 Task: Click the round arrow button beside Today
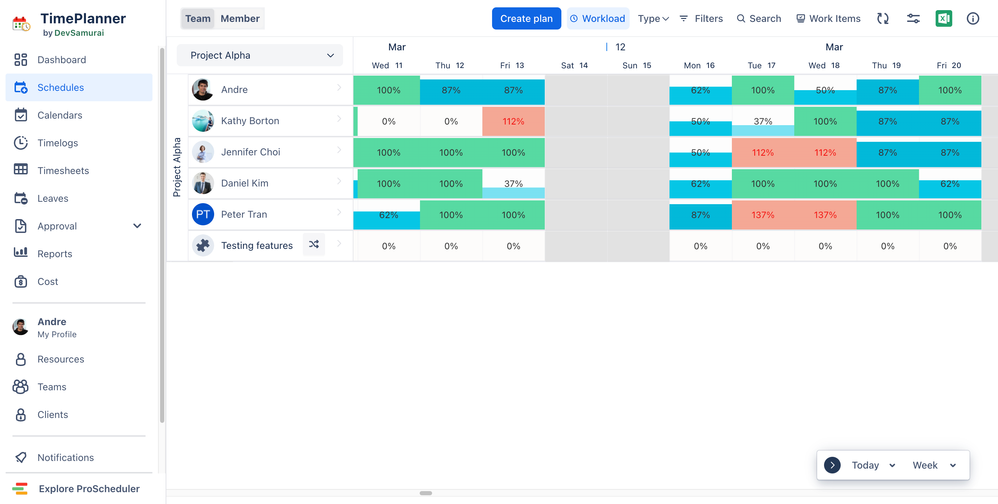coord(833,465)
